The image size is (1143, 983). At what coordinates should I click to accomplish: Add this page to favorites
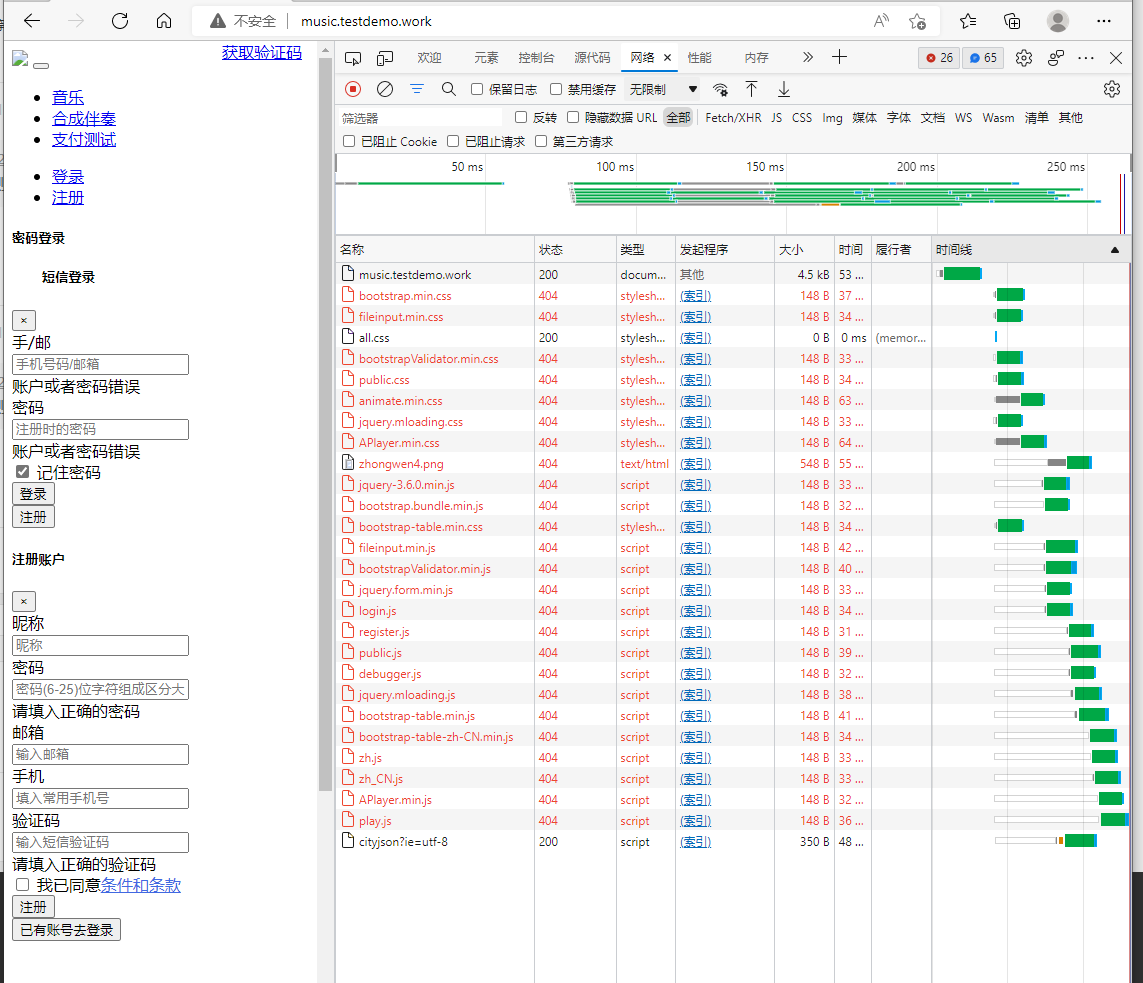pyautogui.click(x=918, y=21)
